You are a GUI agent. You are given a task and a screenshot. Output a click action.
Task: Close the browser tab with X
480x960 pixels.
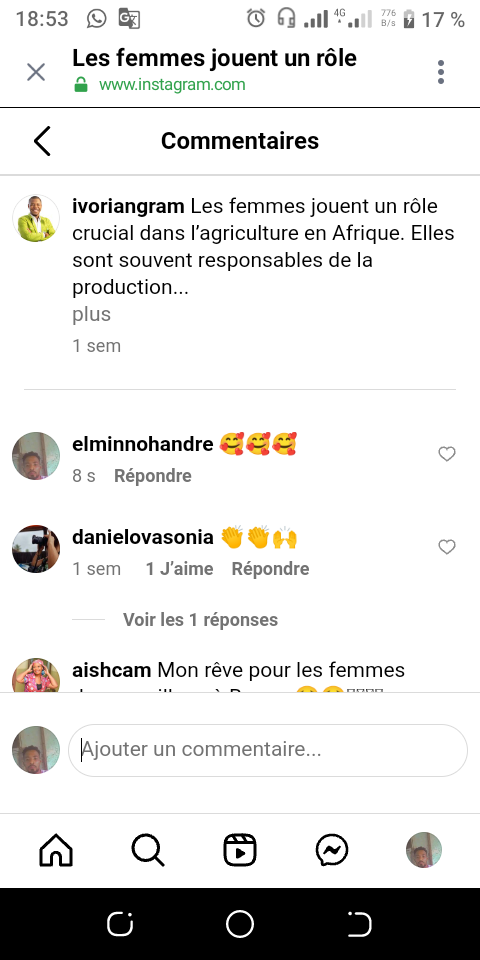coord(36,72)
